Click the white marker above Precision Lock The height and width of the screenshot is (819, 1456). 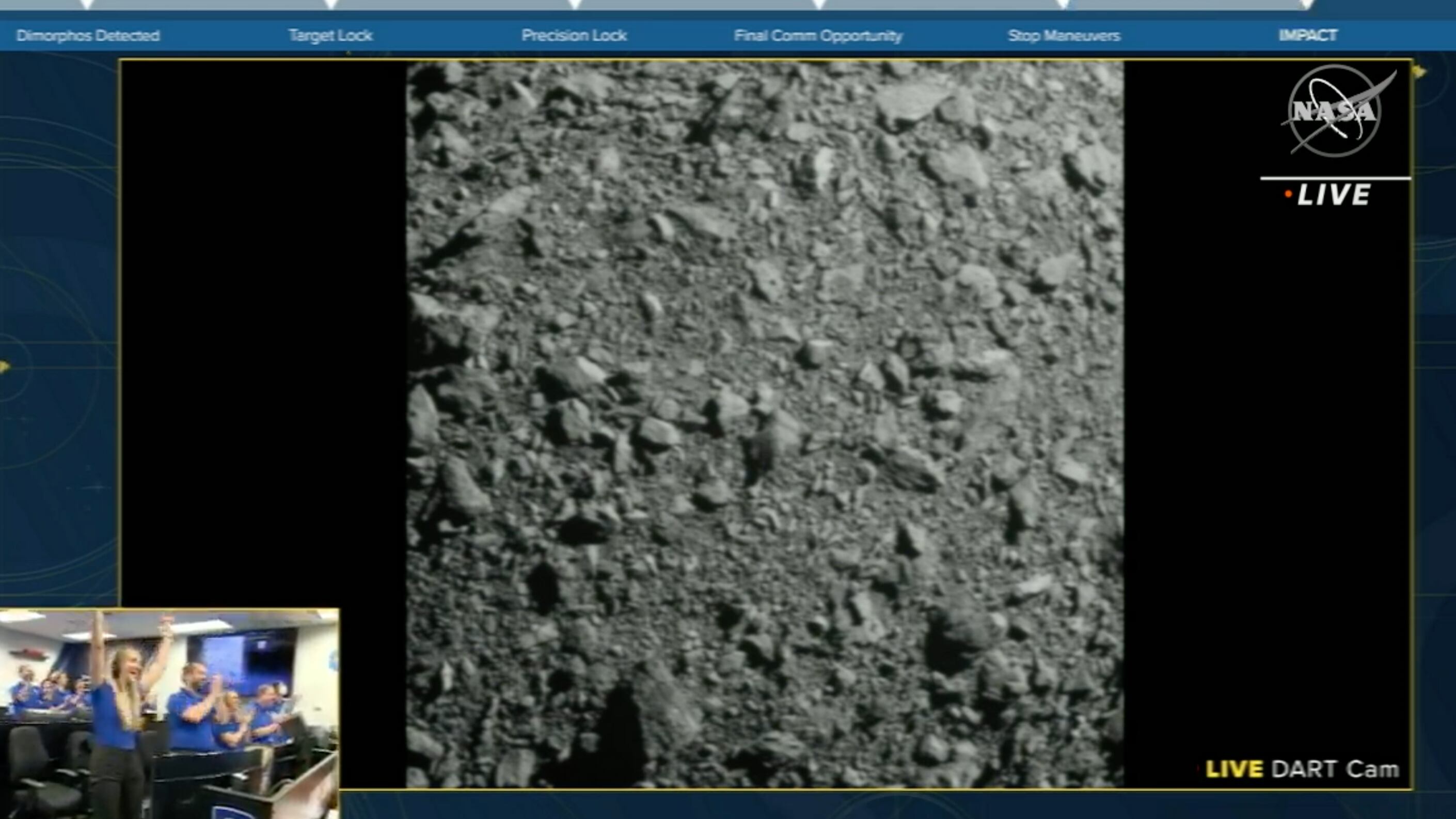pos(575,5)
